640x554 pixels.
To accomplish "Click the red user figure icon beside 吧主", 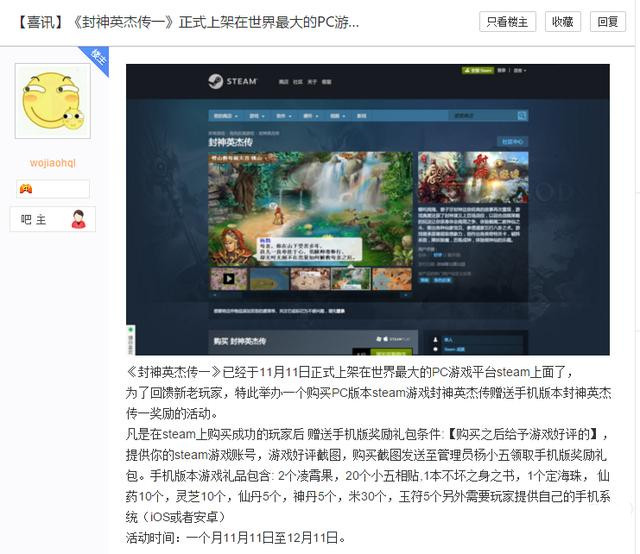I will 78,219.
